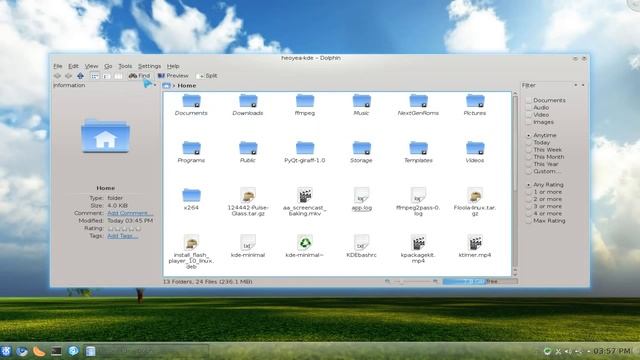Open the Tools menu
The image size is (640, 360).
[125, 66]
